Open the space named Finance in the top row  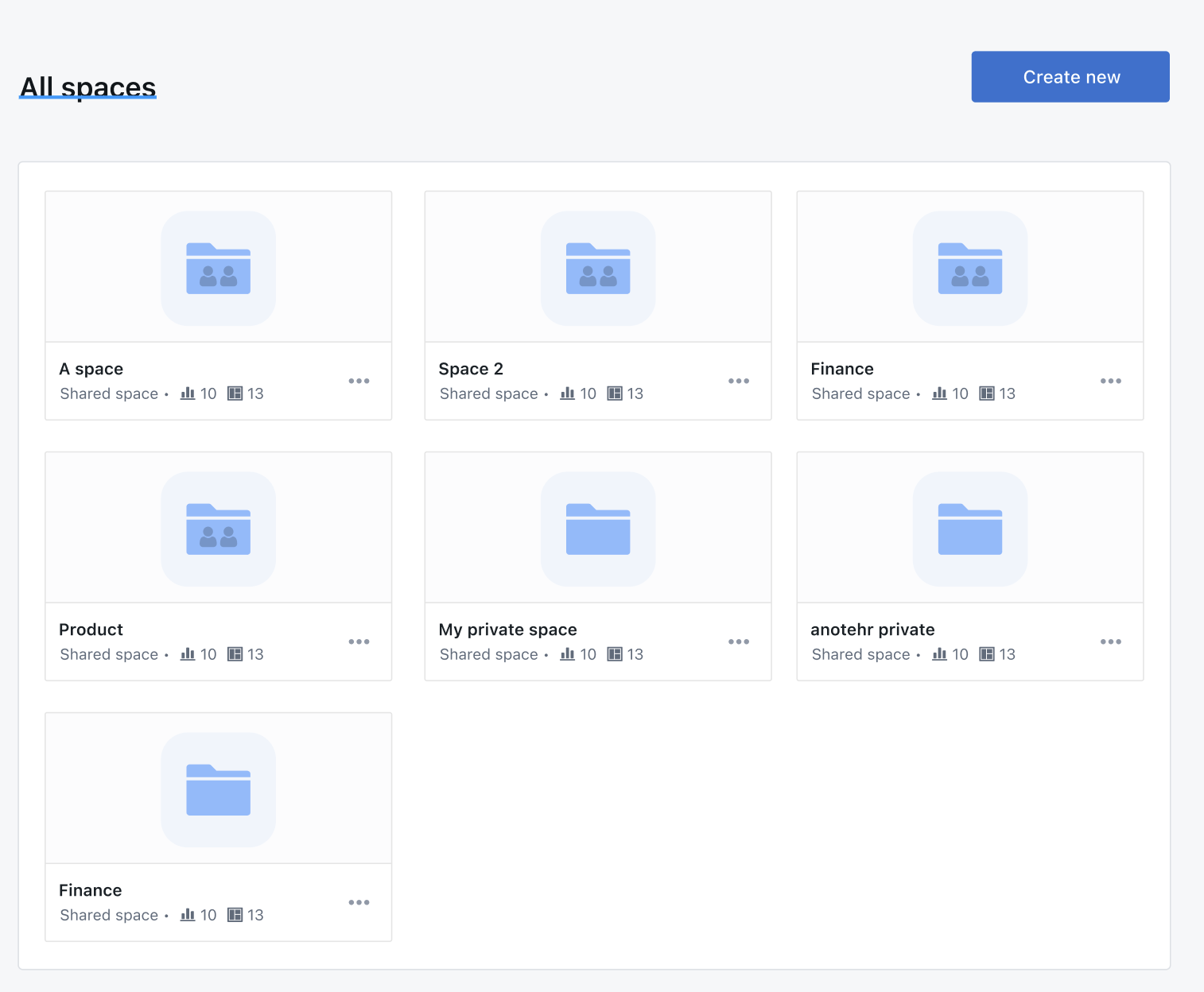click(969, 305)
